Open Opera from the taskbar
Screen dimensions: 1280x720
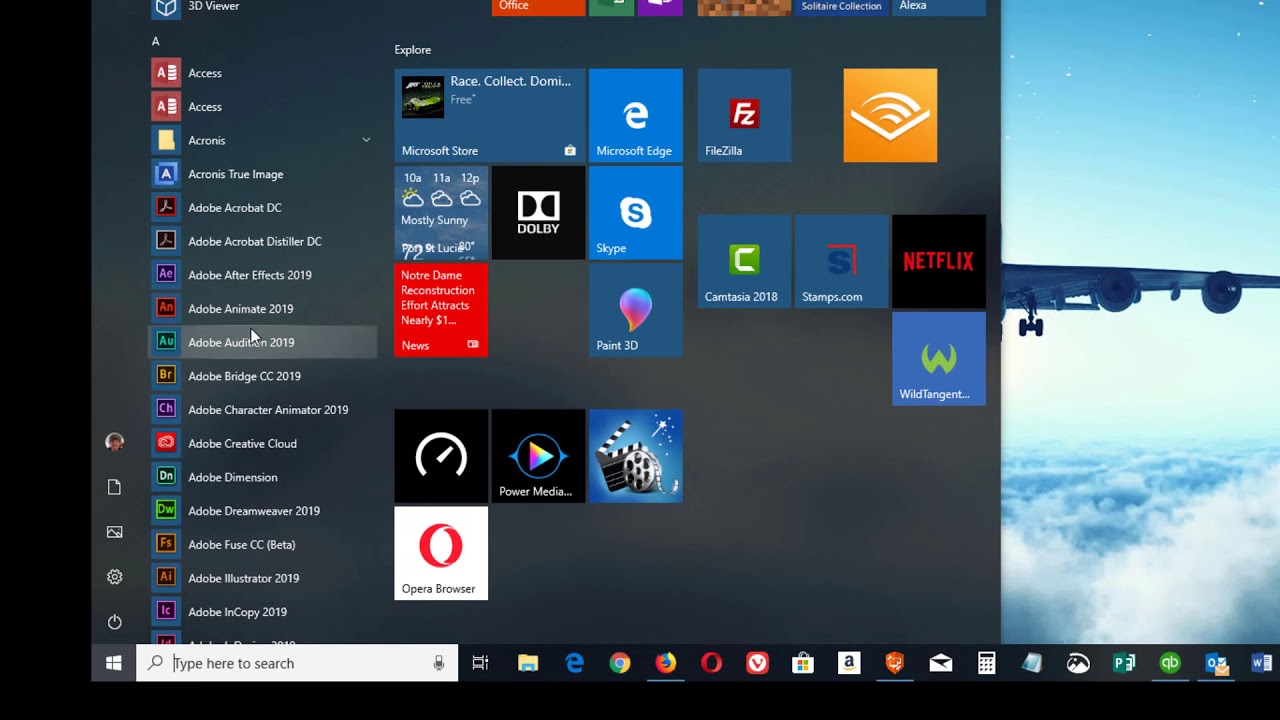tap(711, 663)
